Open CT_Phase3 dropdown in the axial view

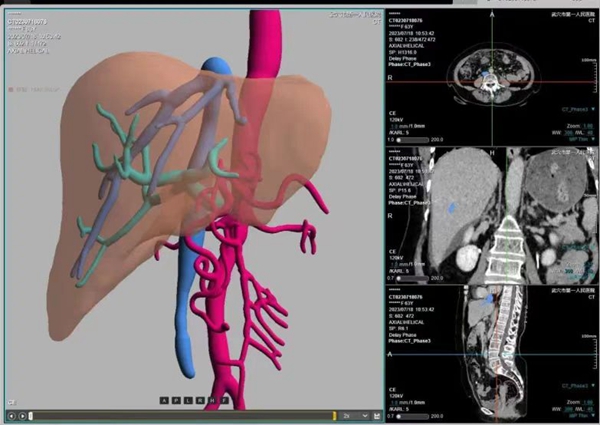point(576,107)
